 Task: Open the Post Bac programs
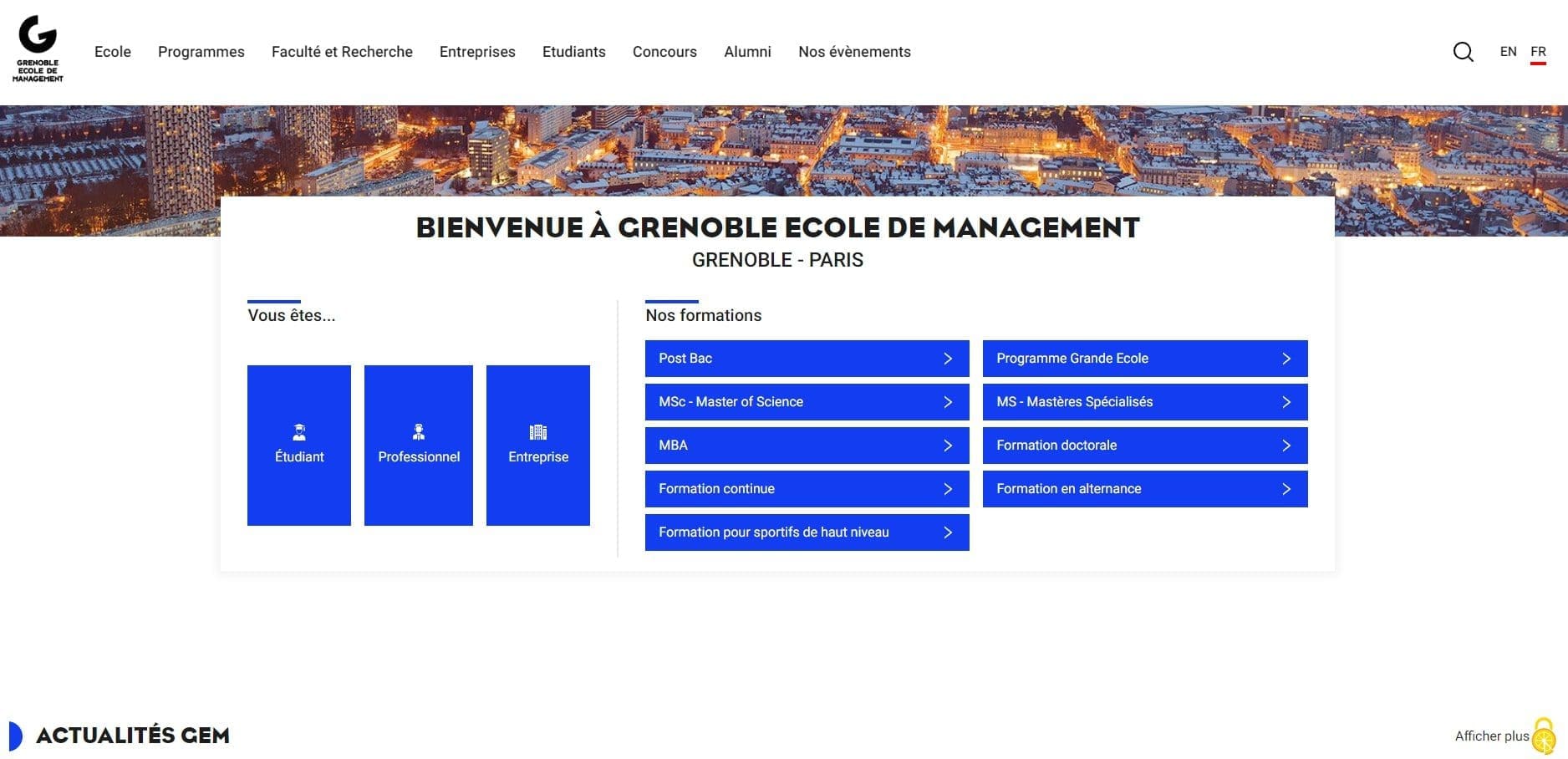click(807, 359)
